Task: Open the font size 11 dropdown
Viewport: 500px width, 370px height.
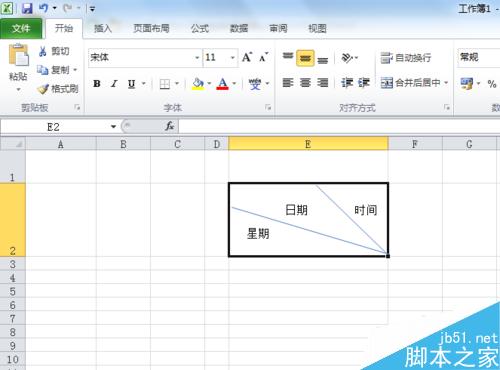Action: 233,58
